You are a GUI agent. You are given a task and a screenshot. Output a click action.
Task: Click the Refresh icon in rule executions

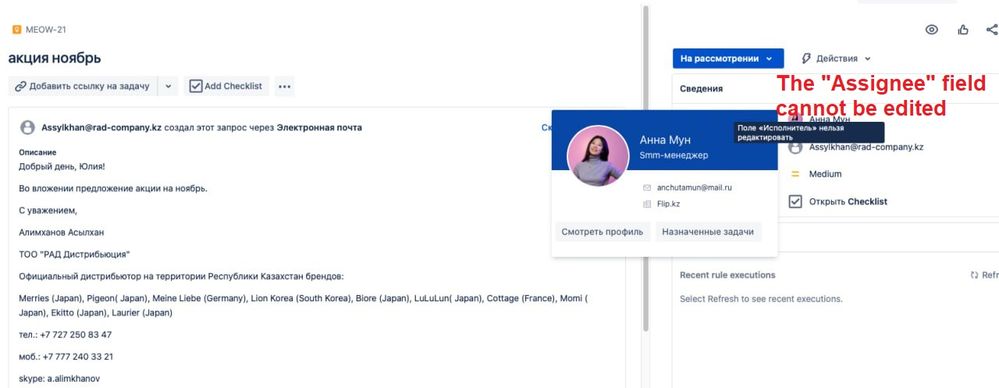974,275
